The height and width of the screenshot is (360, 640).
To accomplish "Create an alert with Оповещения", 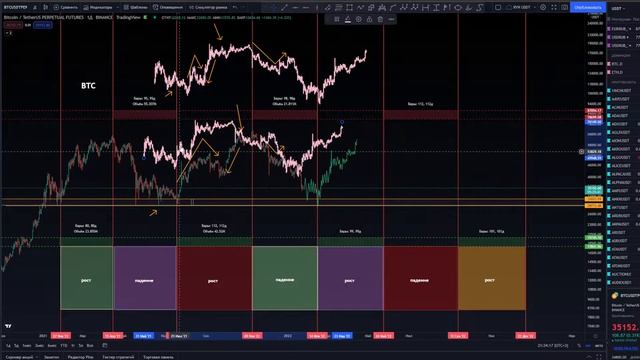I will 168,7.
